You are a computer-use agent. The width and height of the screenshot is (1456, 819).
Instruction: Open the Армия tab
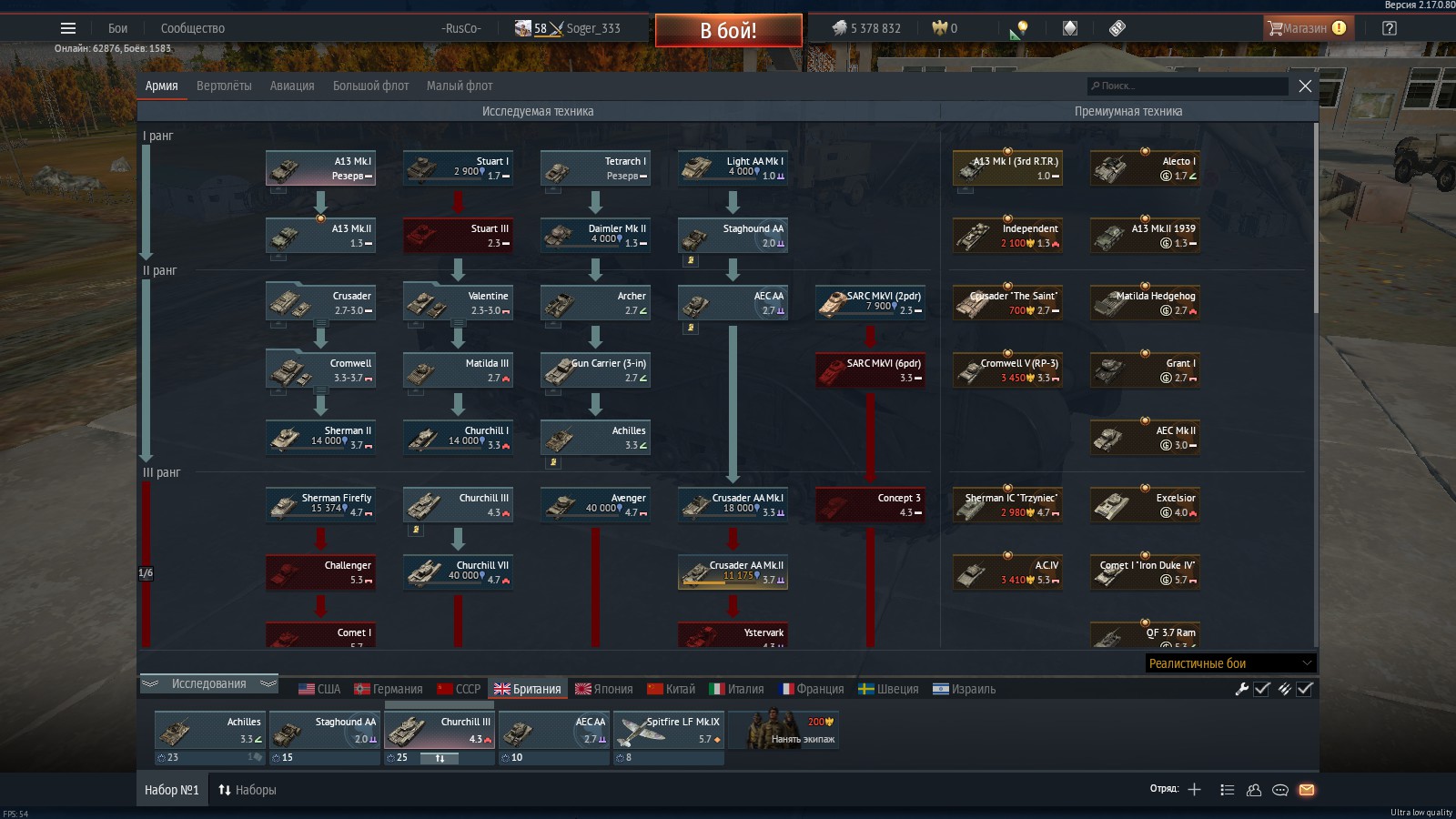[x=161, y=86]
